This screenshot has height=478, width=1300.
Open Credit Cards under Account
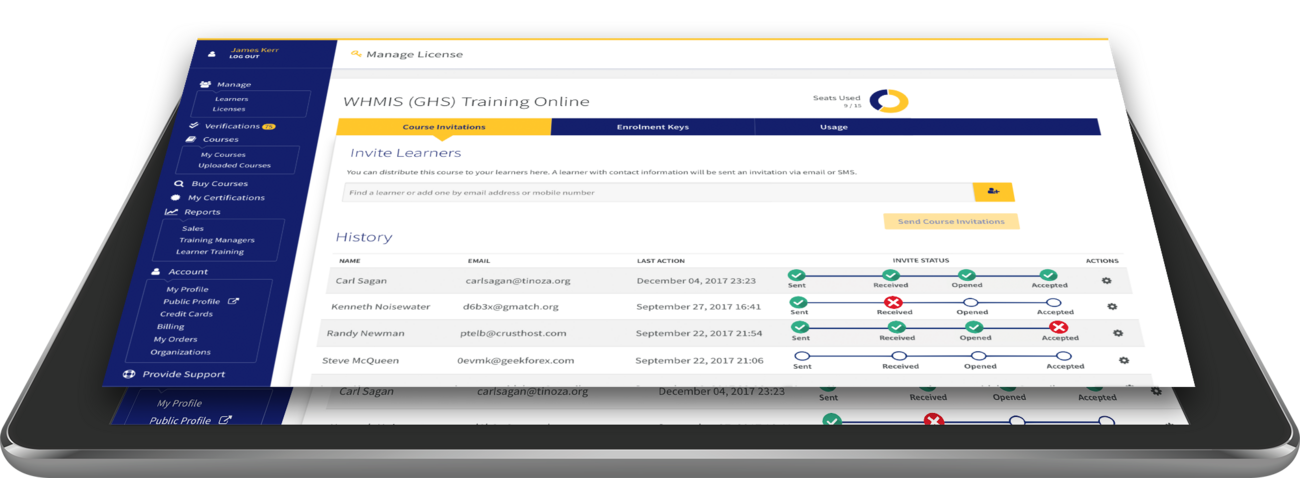186,314
